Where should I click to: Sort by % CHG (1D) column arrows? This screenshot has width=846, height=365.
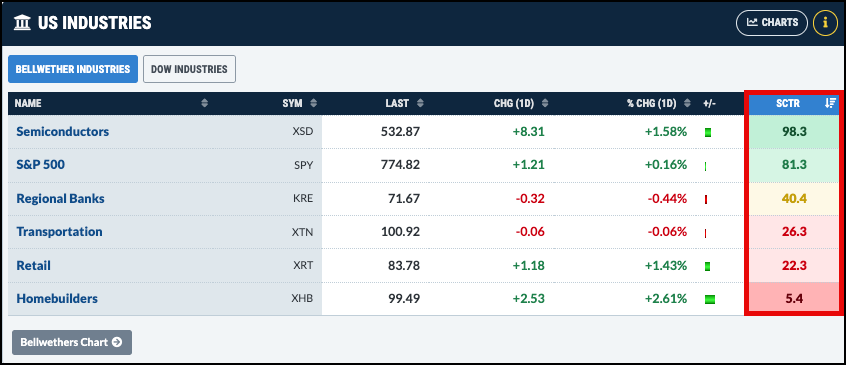pyautogui.click(x=687, y=104)
